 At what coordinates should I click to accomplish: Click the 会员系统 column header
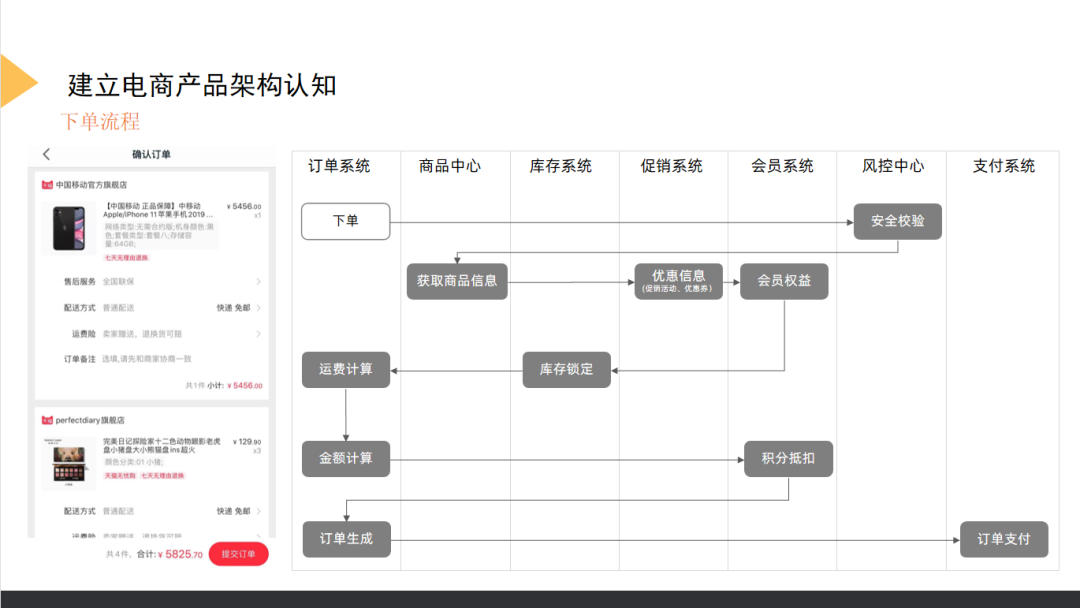(x=782, y=166)
